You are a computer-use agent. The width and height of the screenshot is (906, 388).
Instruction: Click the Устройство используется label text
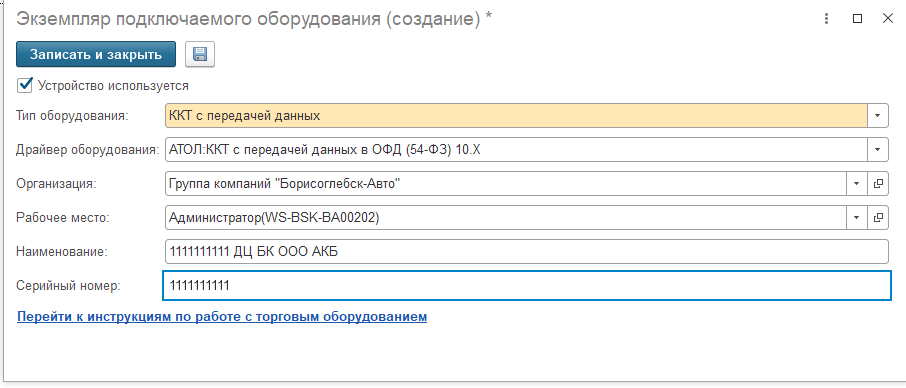[113, 85]
